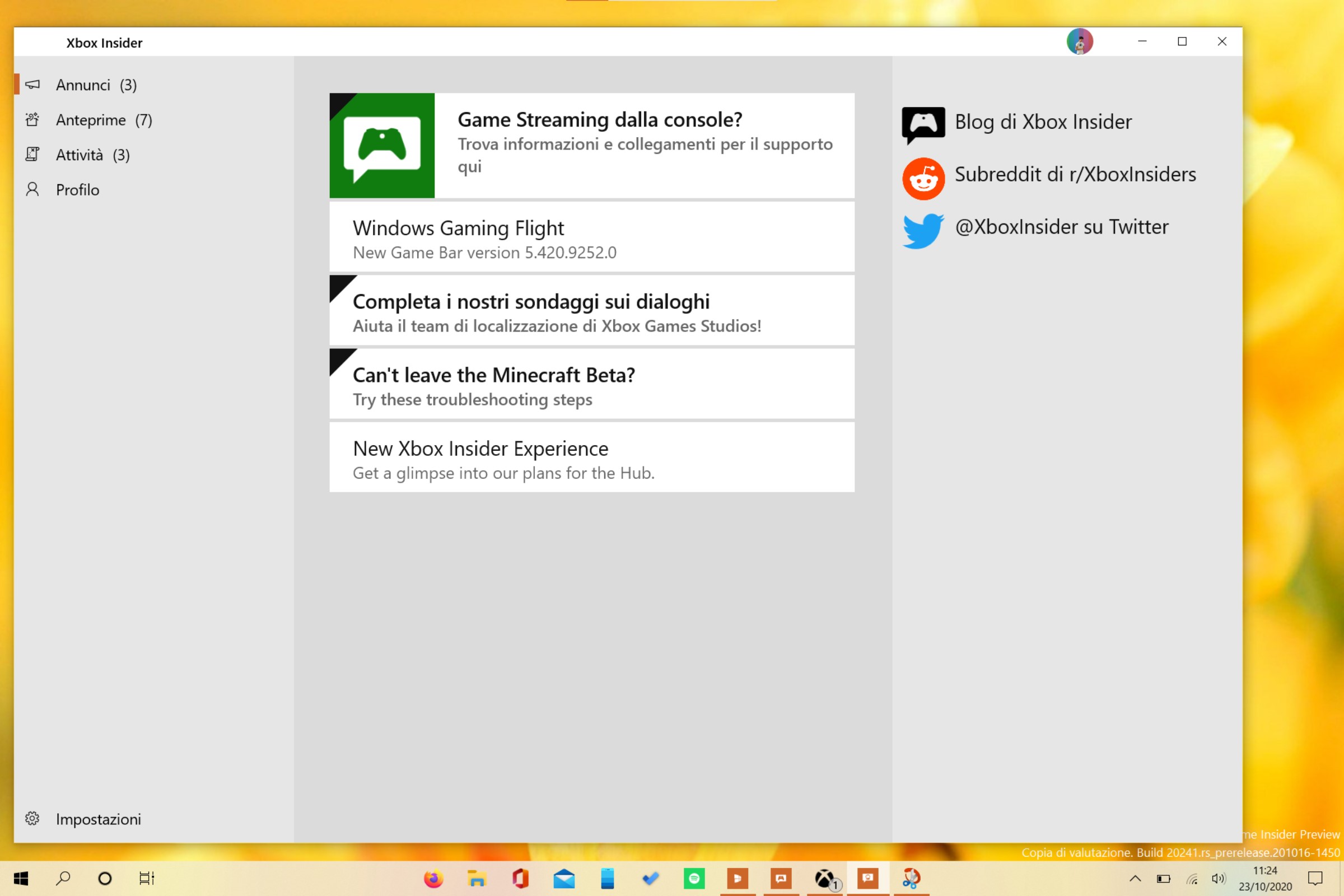Click the taskbar search magnifier icon
The height and width of the screenshot is (896, 1344).
pos(63,878)
